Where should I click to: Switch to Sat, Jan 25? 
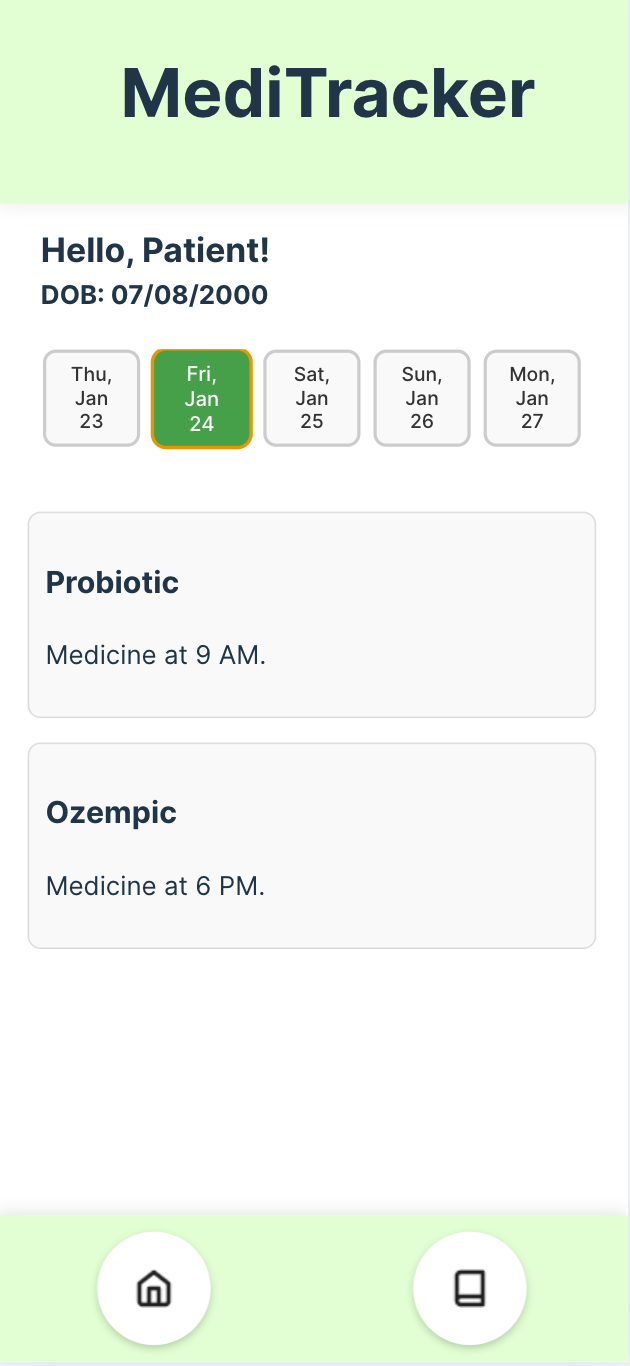tap(312, 398)
